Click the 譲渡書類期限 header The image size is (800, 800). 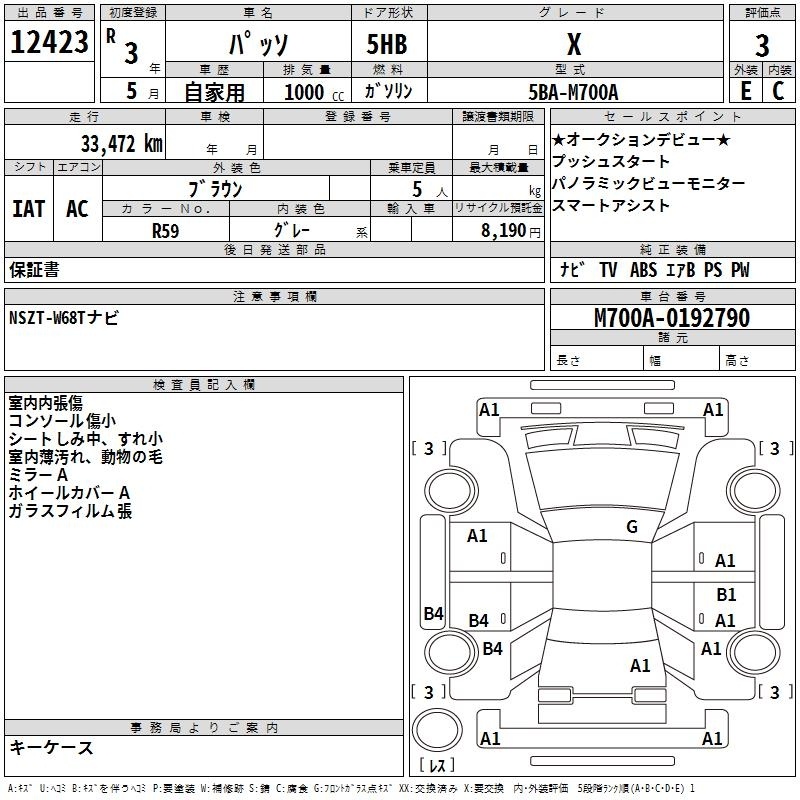498,116
